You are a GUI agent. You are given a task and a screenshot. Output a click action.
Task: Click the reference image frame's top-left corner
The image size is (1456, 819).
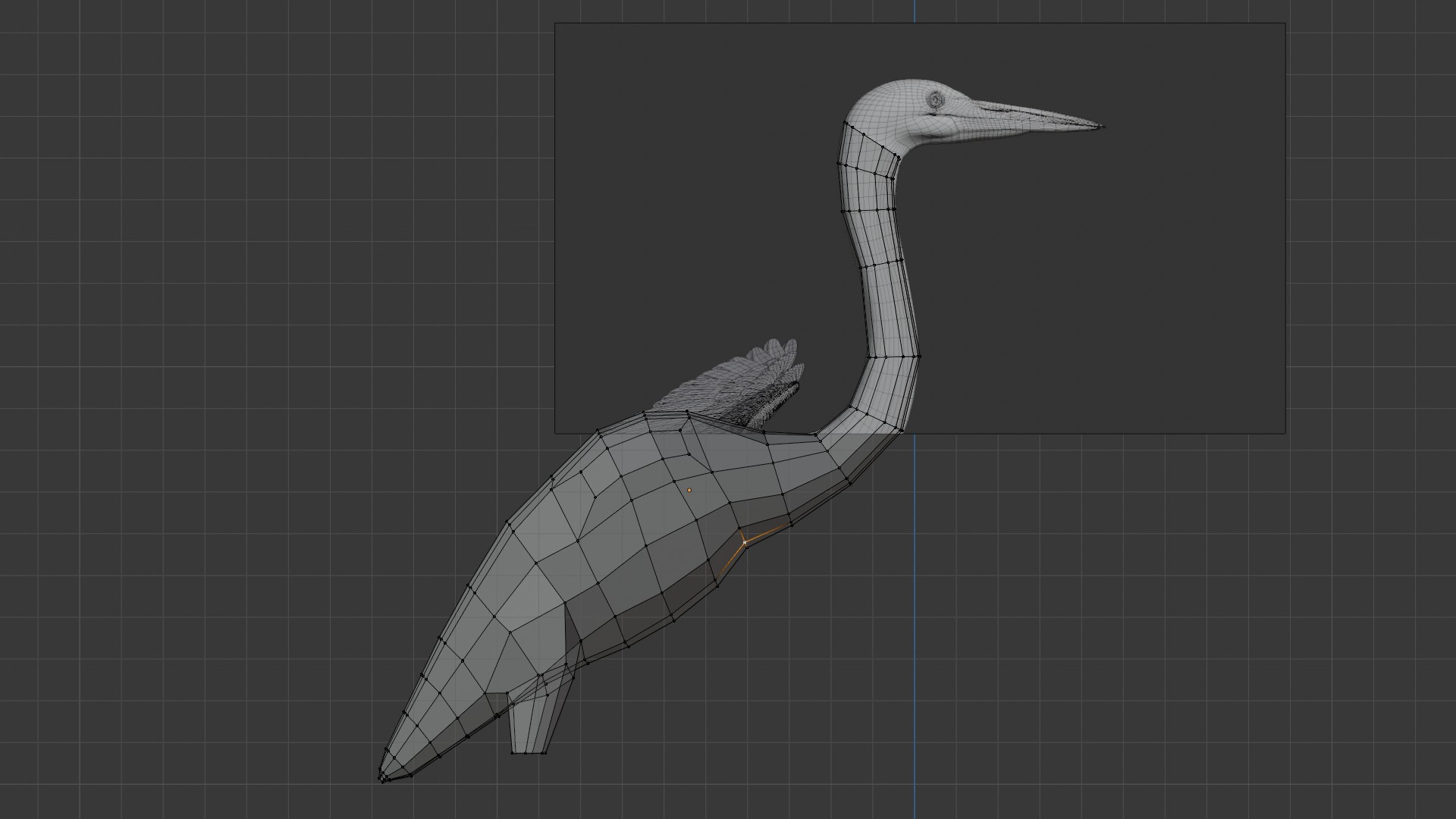[x=555, y=23]
